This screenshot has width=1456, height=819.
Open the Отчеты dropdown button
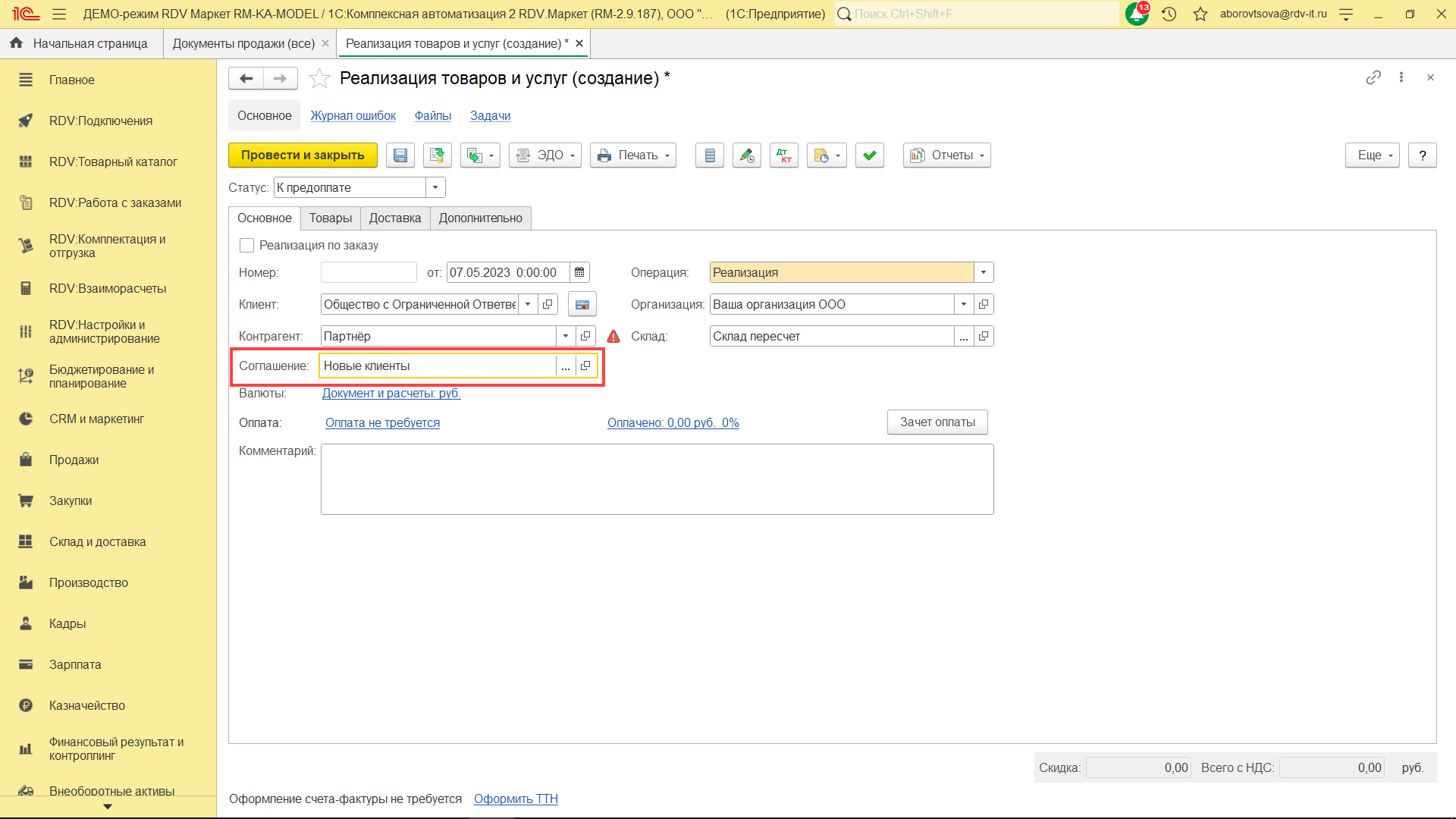[946, 155]
